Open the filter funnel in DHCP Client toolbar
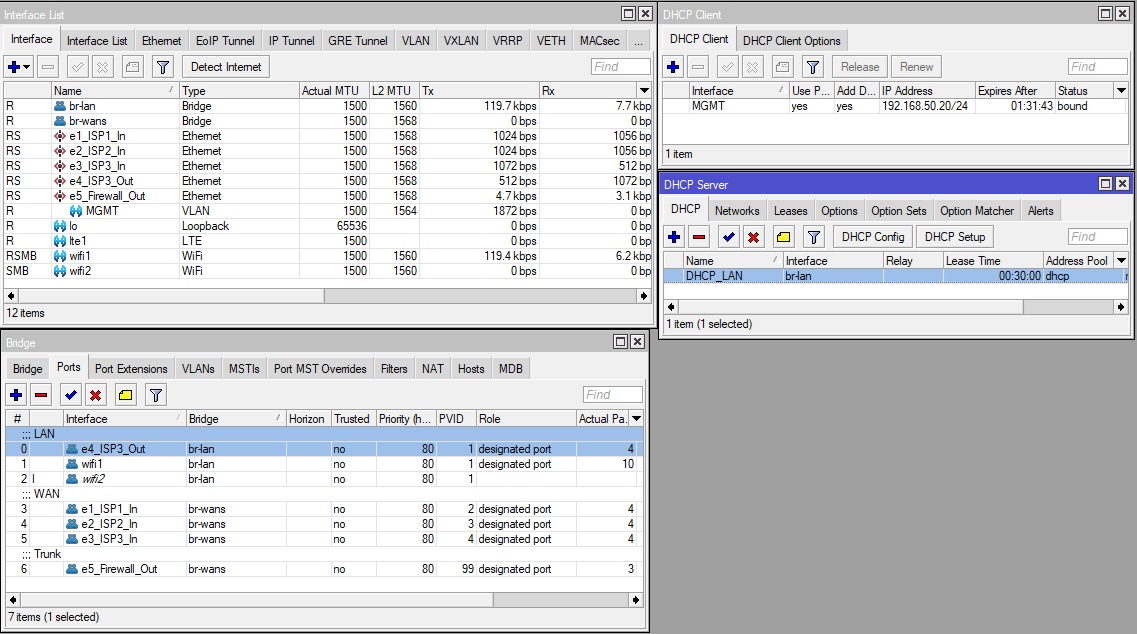Viewport: 1137px width, 634px height. tap(813, 67)
